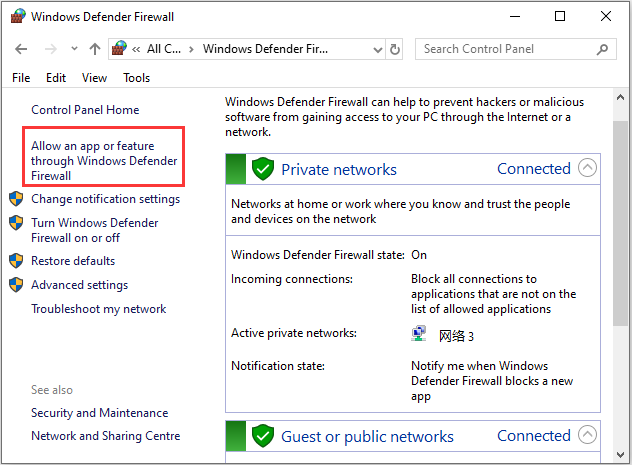The width and height of the screenshot is (632, 465).
Task: Click the vertical scrollbar thumb
Action: [620, 223]
